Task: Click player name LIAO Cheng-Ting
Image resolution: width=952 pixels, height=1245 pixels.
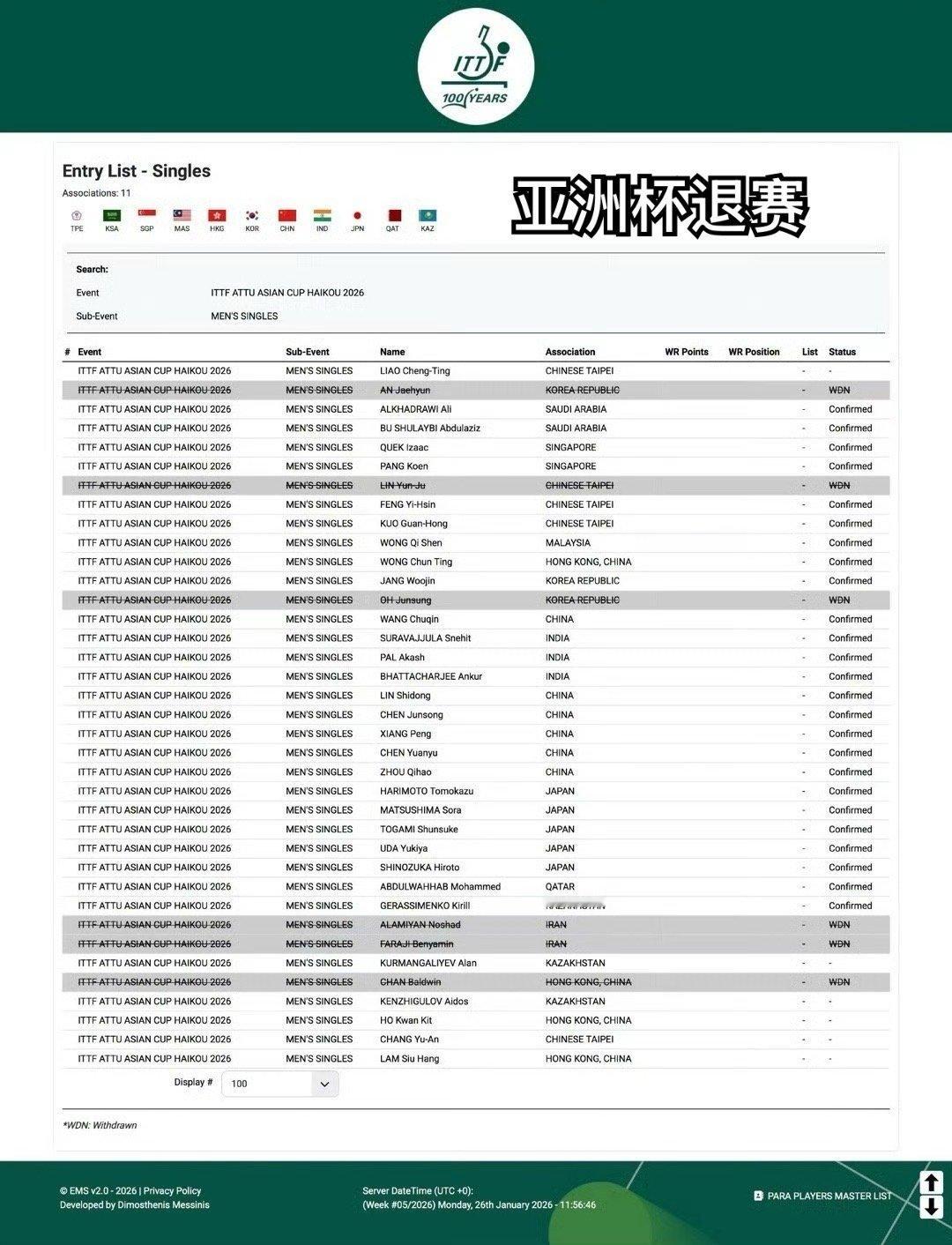Action: [x=415, y=371]
